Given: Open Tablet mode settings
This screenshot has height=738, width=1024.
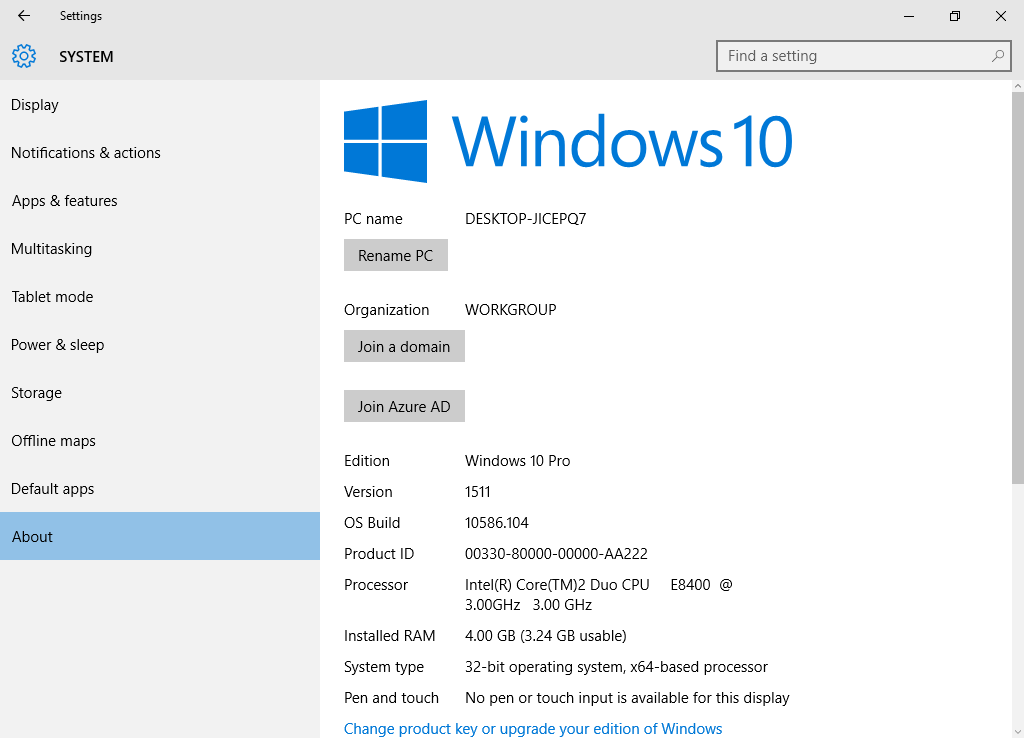Looking at the screenshot, I should [x=160, y=297].
